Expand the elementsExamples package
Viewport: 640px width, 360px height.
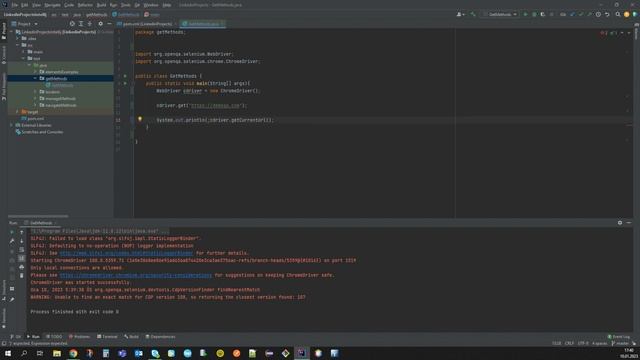tap(35, 72)
